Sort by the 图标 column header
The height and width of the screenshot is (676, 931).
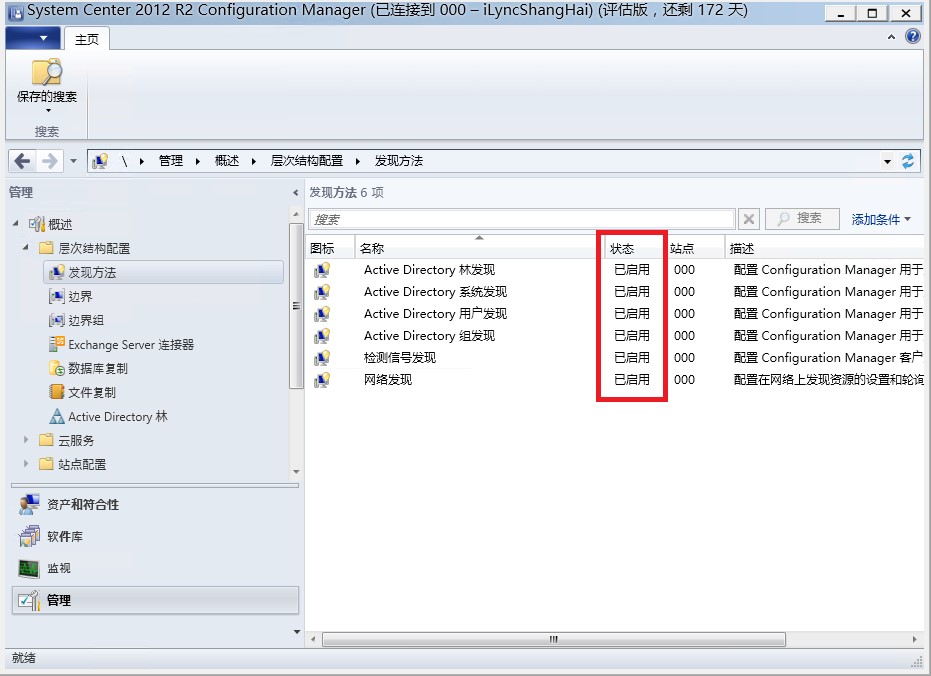click(331, 248)
